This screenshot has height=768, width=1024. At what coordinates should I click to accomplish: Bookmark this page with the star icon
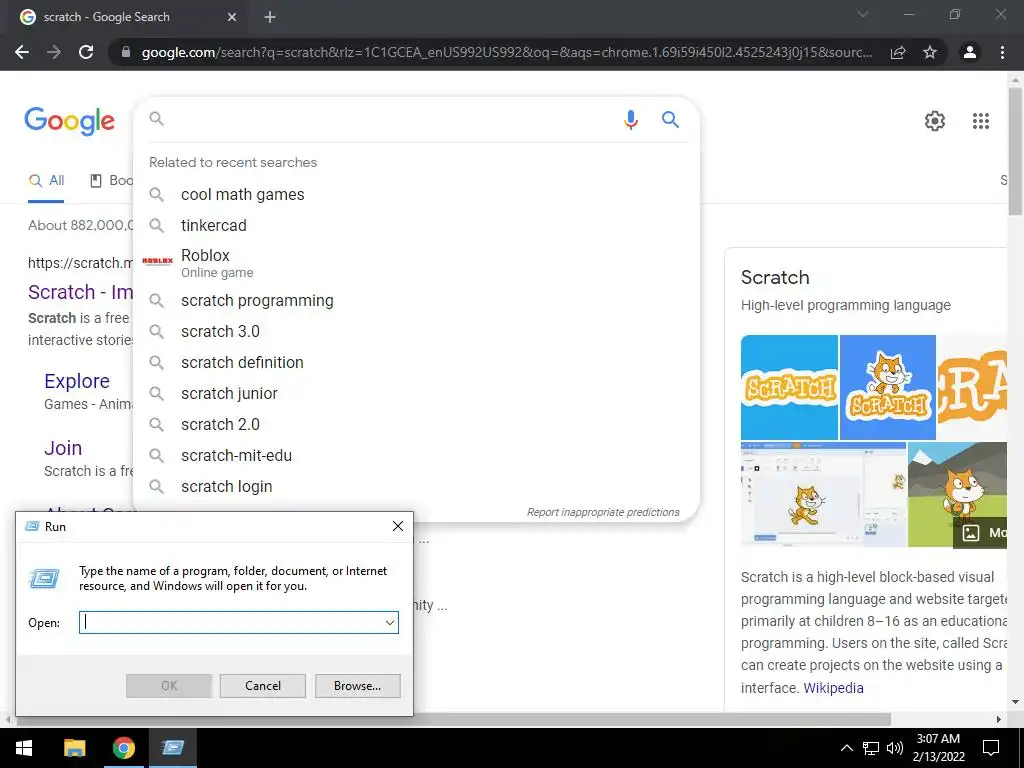pos(930,52)
